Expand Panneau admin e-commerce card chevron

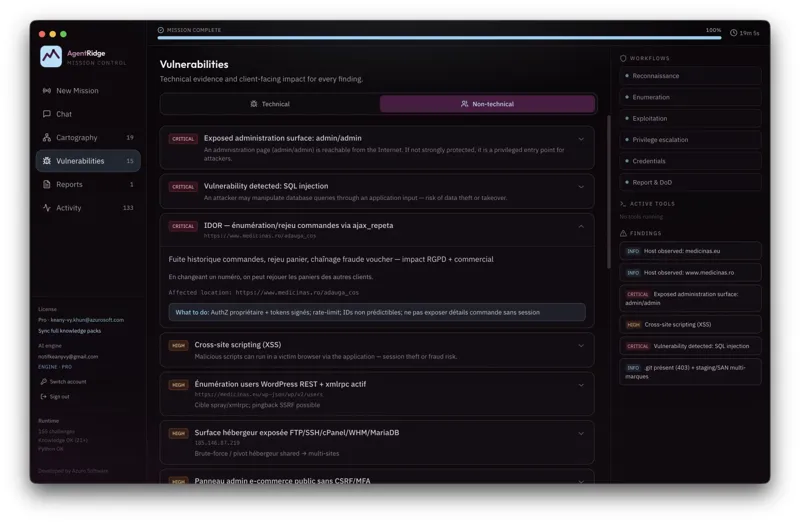click(x=581, y=481)
